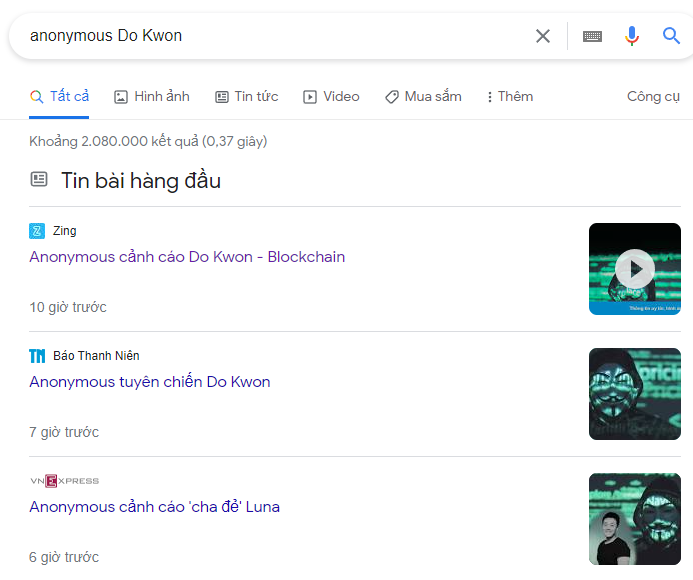Open Công cụ search tools

(x=653, y=96)
